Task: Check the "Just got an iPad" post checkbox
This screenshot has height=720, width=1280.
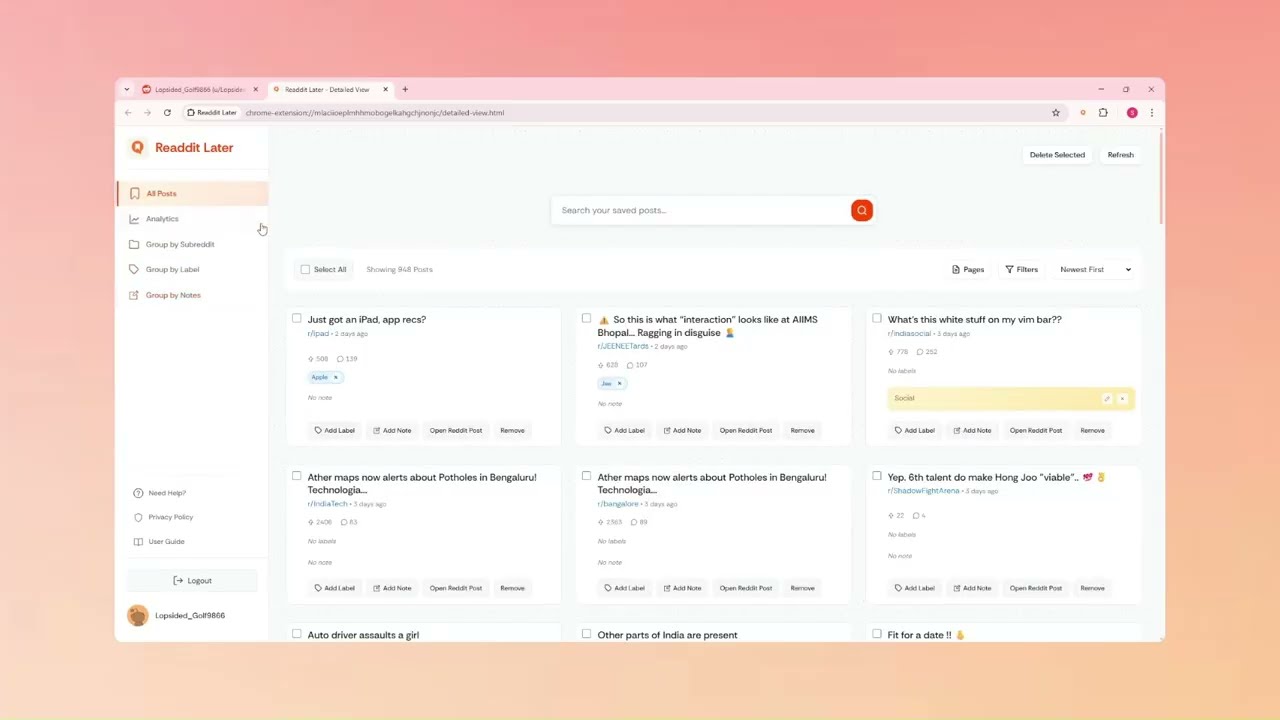Action: (x=296, y=319)
